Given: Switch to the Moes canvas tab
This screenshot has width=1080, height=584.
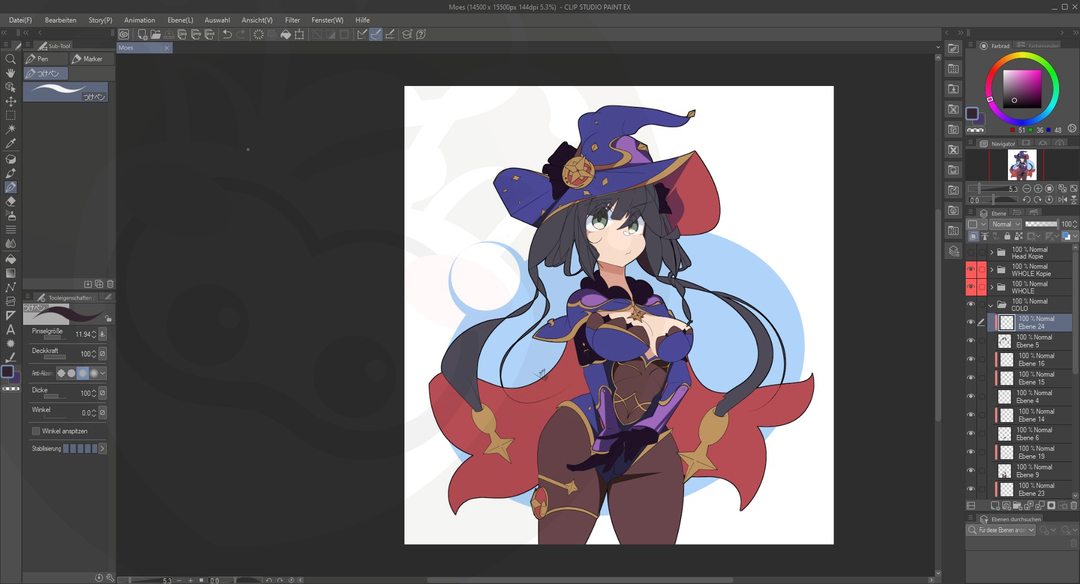Looking at the screenshot, I should pyautogui.click(x=144, y=48).
